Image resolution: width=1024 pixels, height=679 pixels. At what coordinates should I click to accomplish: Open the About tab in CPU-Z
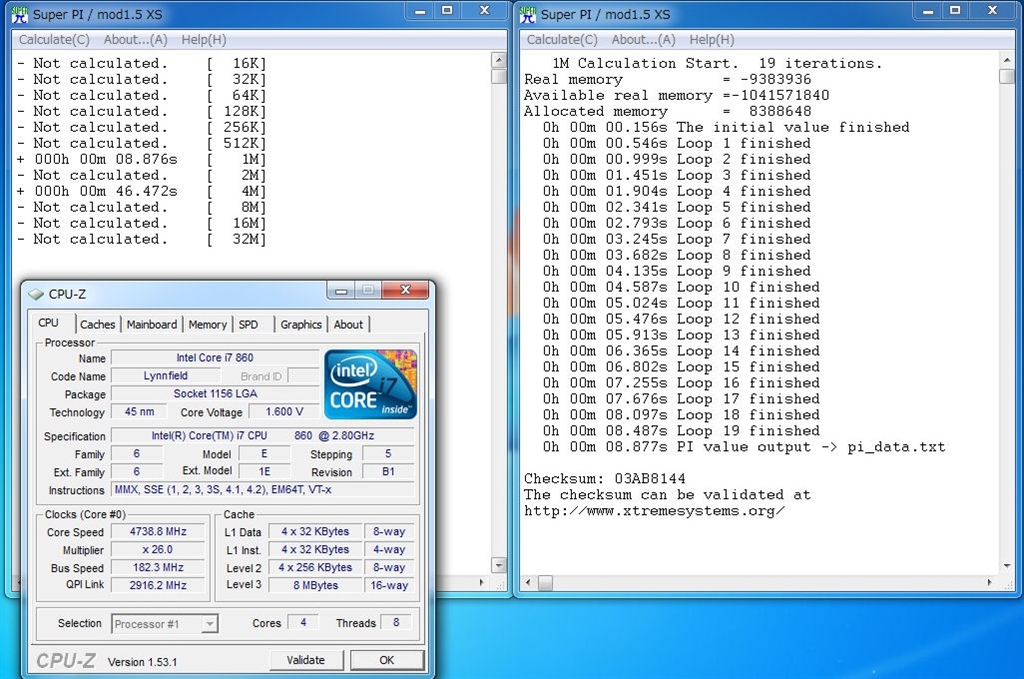click(348, 324)
